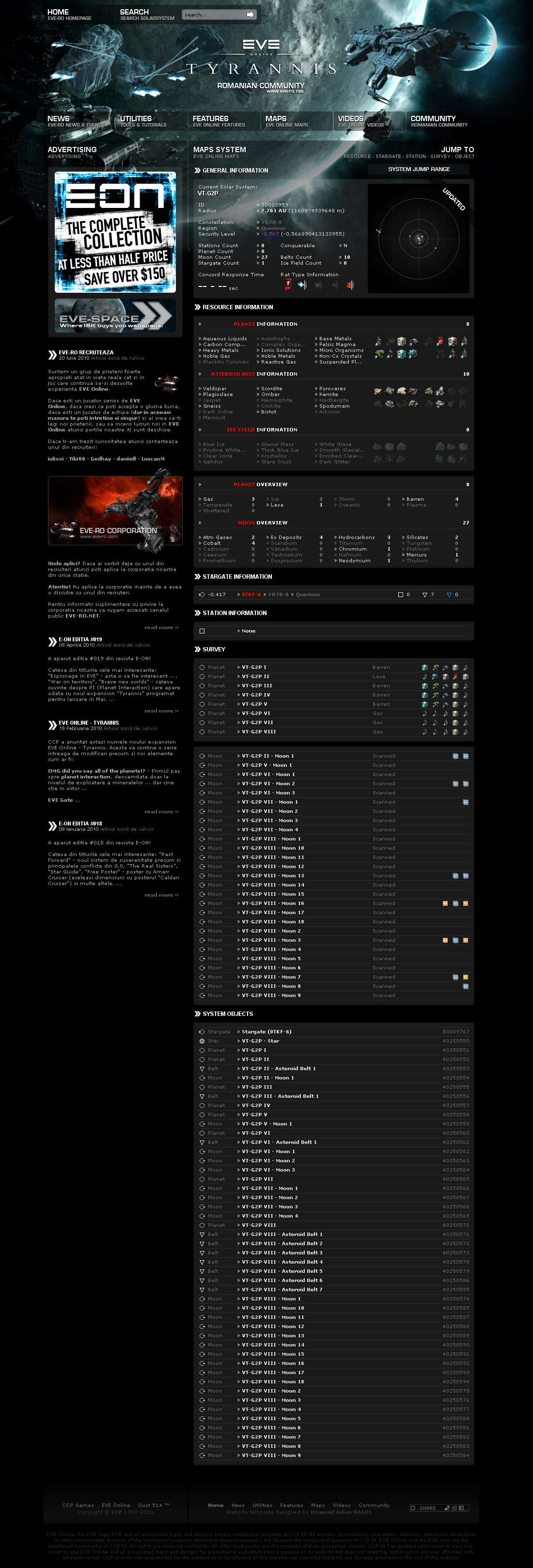Click the search submit arrow button
Image resolution: width=533 pixels, height=1568 pixels.
coord(250,15)
